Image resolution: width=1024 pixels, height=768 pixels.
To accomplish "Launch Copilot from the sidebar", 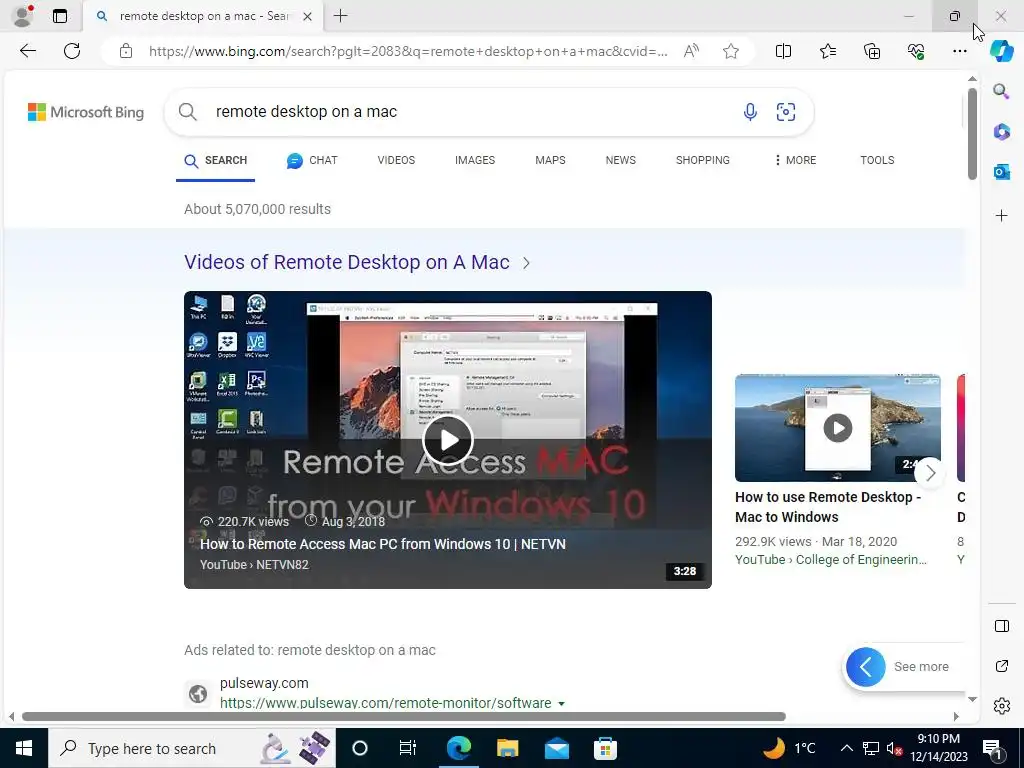I will click(x=1001, y=50).
